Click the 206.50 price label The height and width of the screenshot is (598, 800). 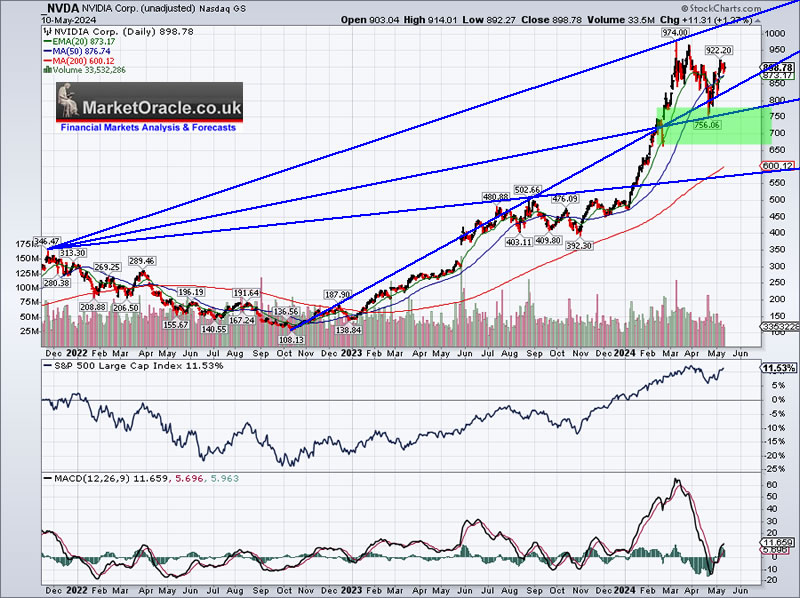click(x=126, y=308)
